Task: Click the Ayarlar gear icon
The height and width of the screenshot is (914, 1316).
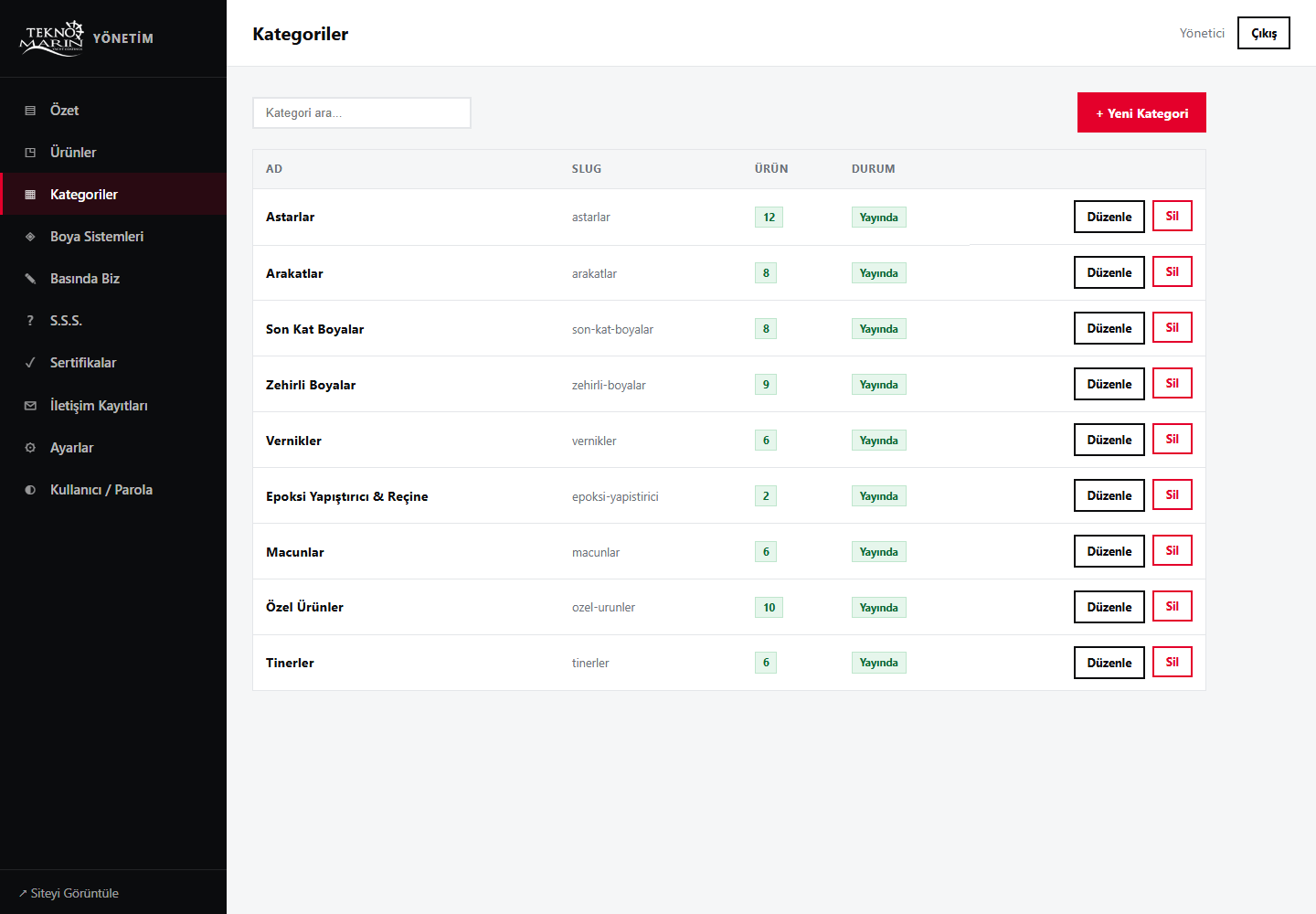Action: coord(30,448)
